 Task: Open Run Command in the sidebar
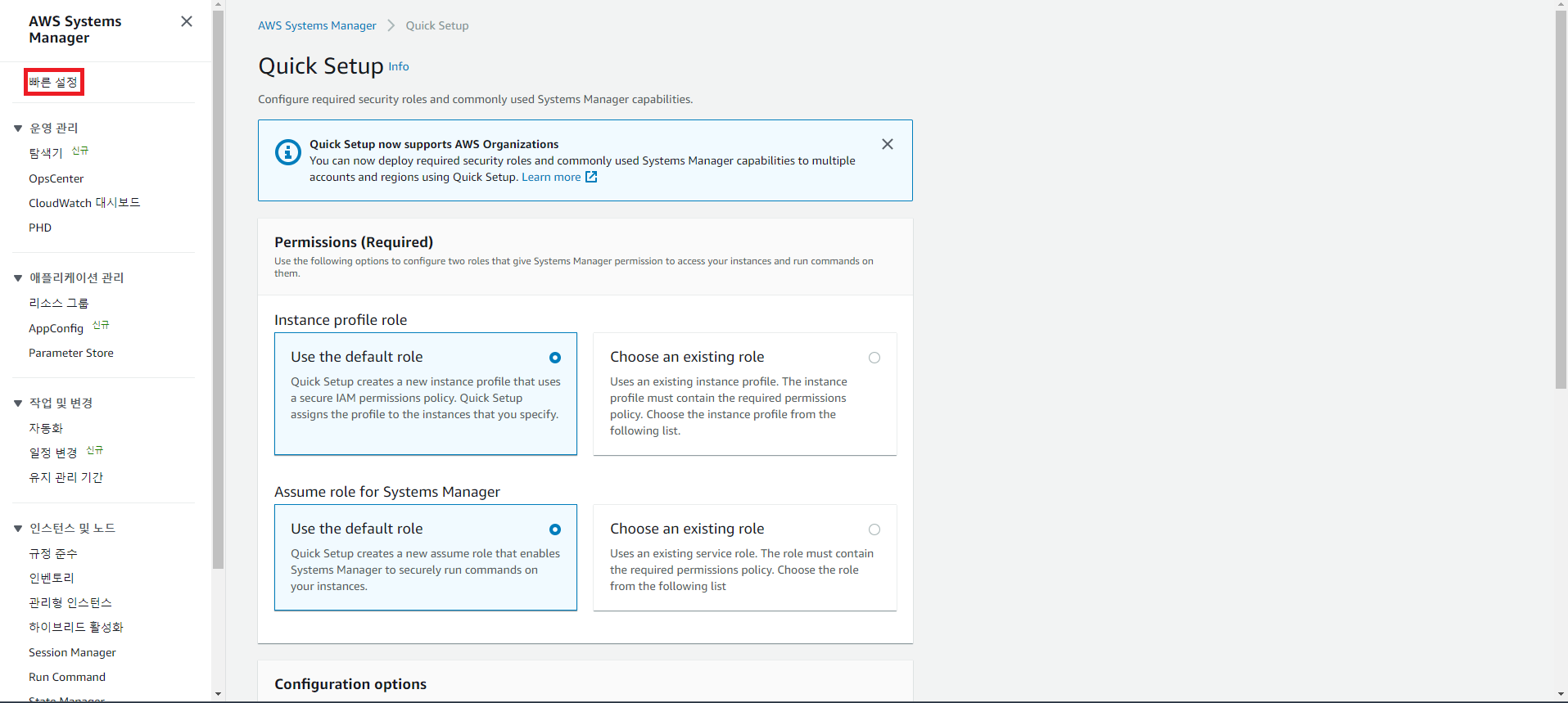coord(67,677)
